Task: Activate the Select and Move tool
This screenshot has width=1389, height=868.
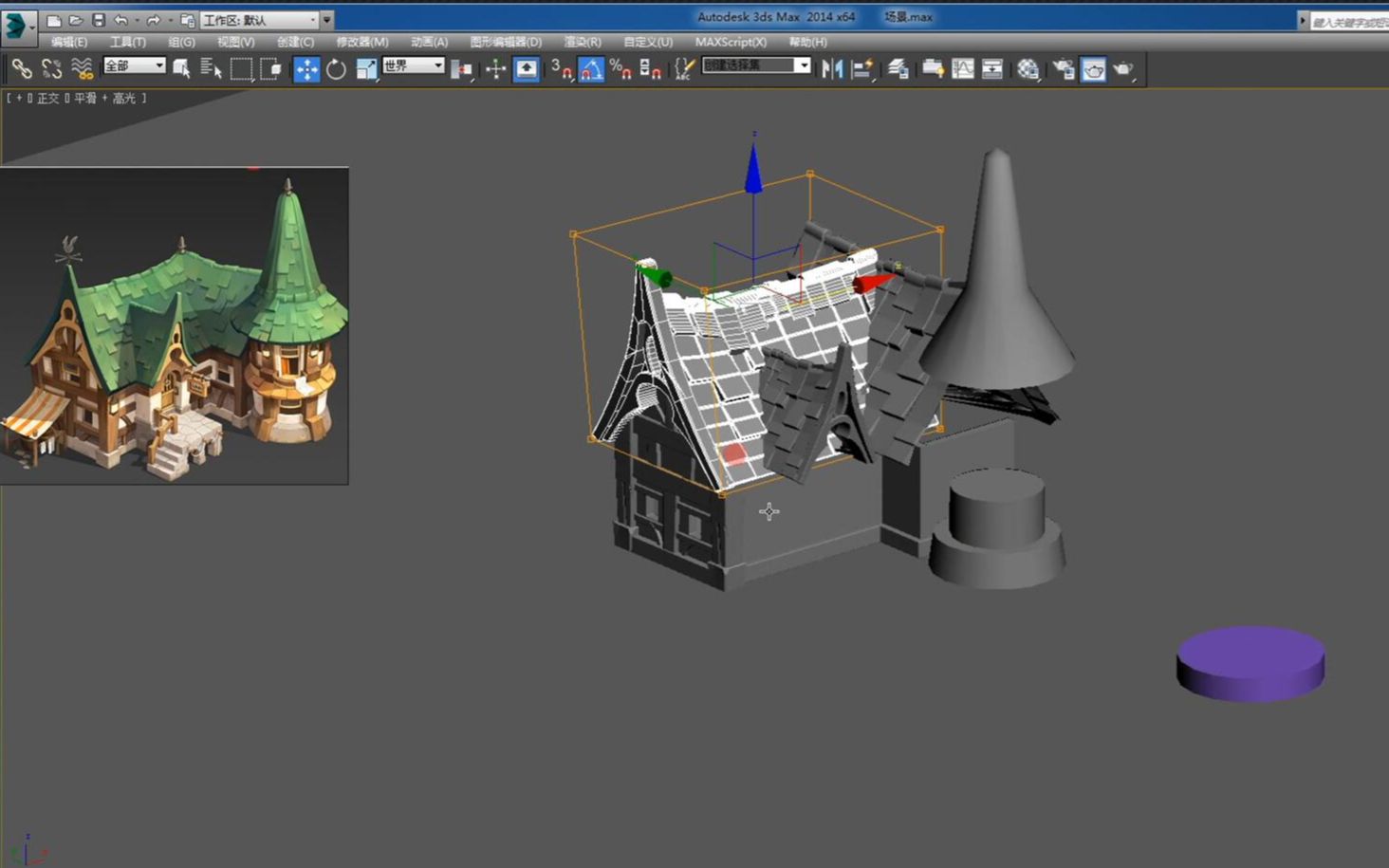Action: 306,68
